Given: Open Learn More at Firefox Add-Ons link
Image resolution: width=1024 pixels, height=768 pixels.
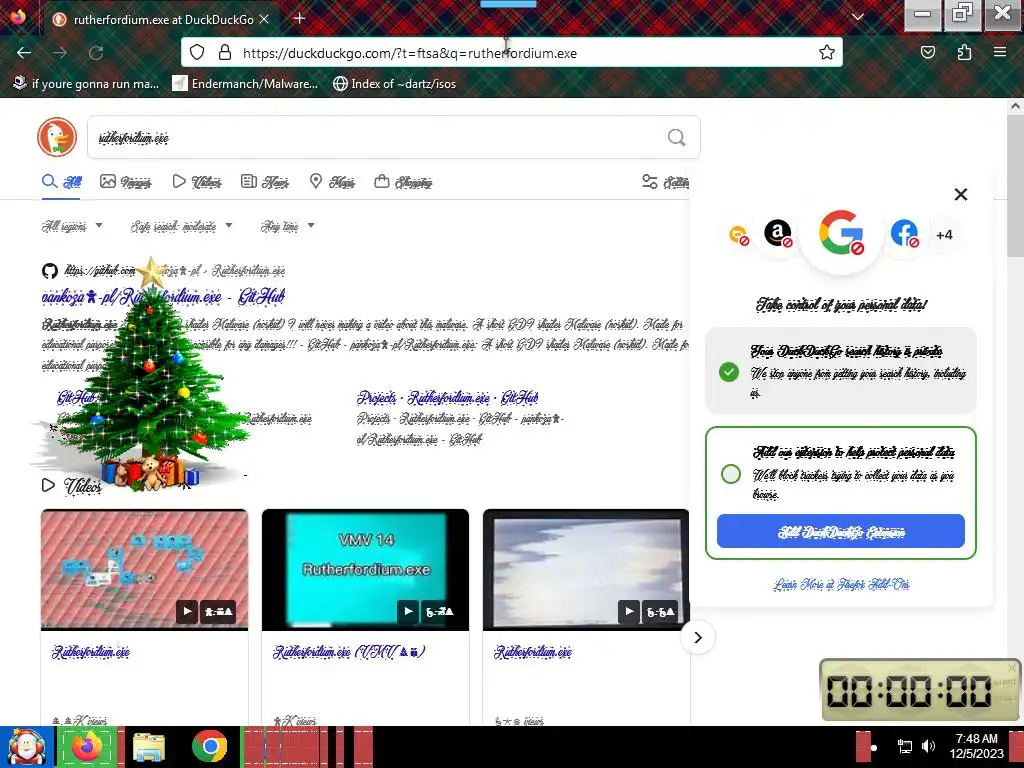Looking at the screenshot, I should pyautogui.click(x=841, y=584).
